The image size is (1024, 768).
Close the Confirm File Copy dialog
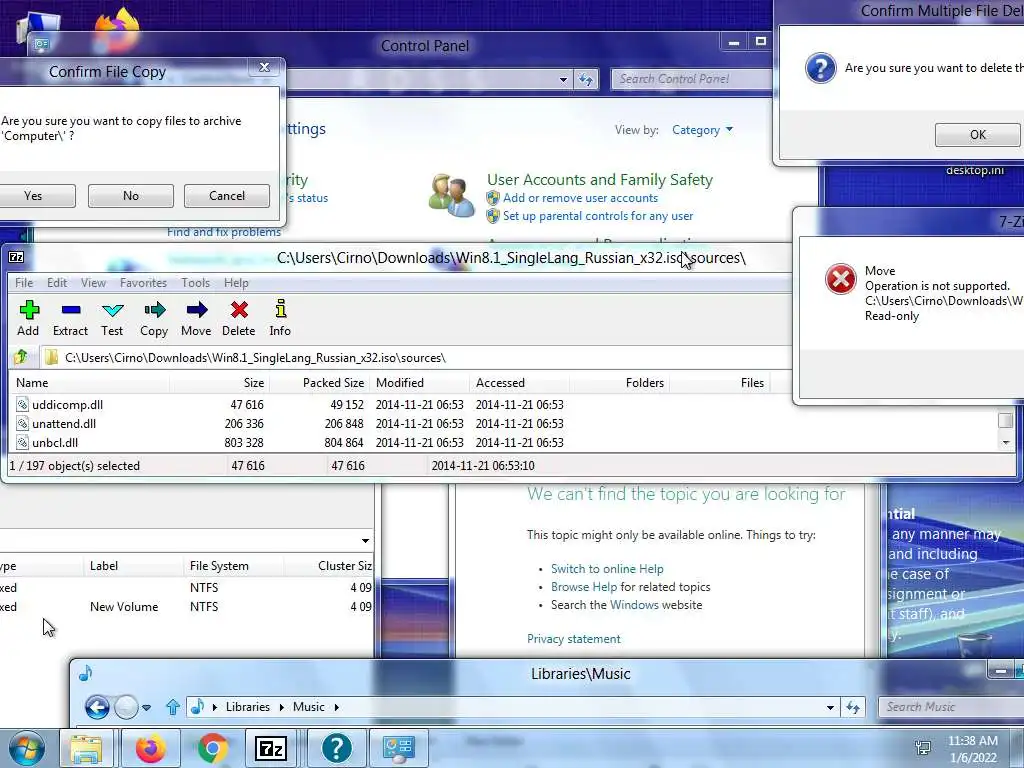pyautogui.click(x=264, y=67)
